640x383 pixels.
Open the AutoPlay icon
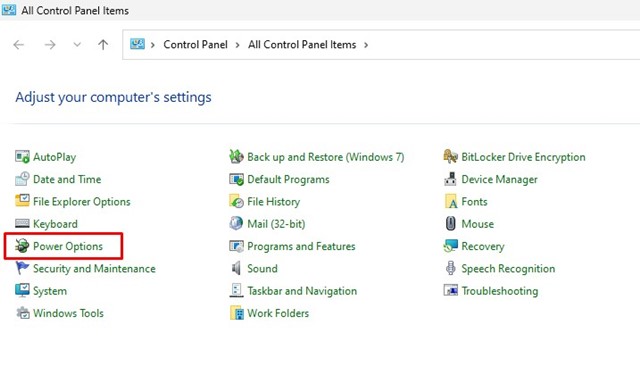click(x=22, y=157)
